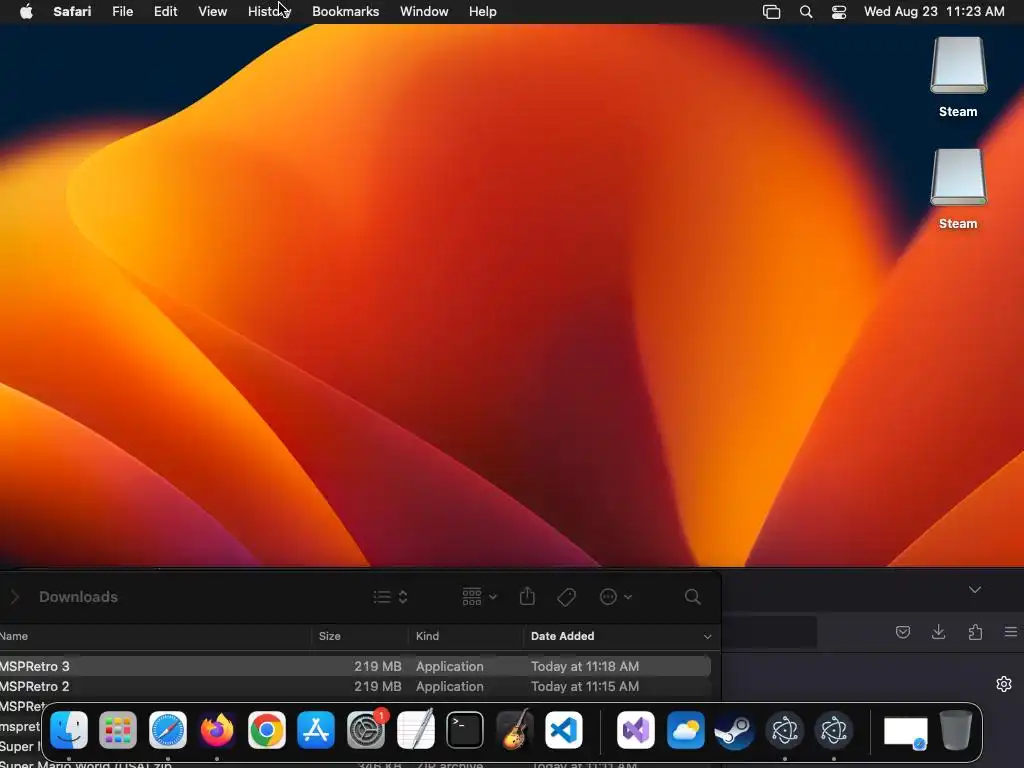Open Google Chrome from the Dock

click(266, 730)
